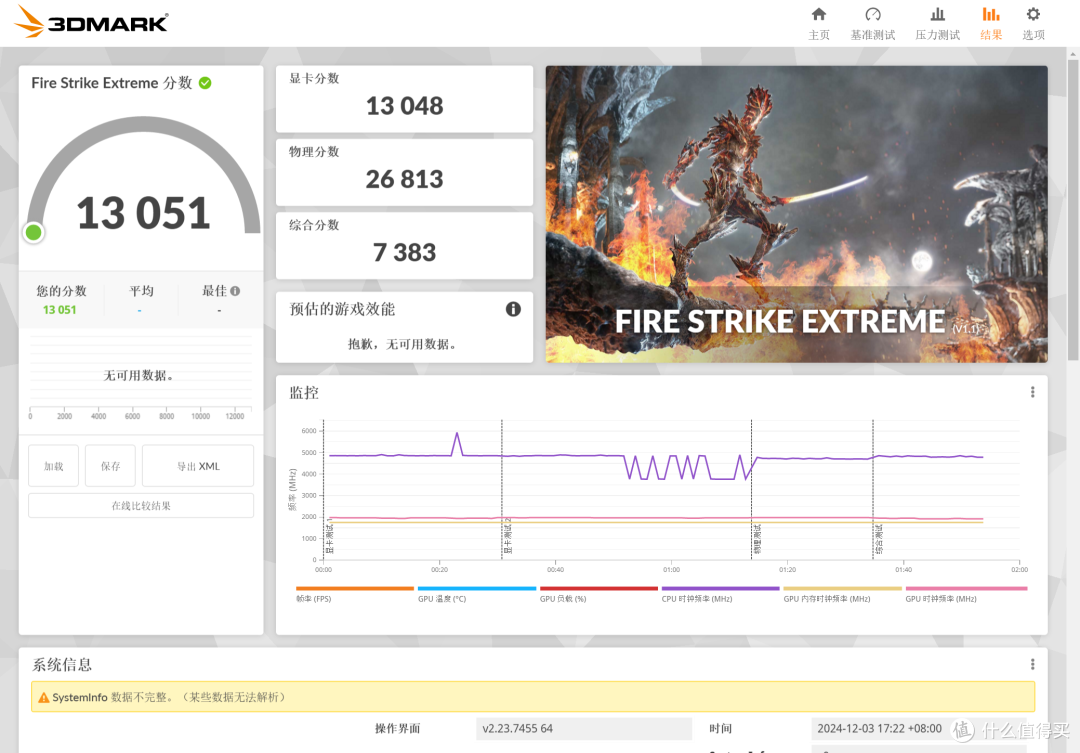This screenshot has width=1080, height=753.
Task: Click the Fire Strike Extreme artwork image
Action: (796, 214)
